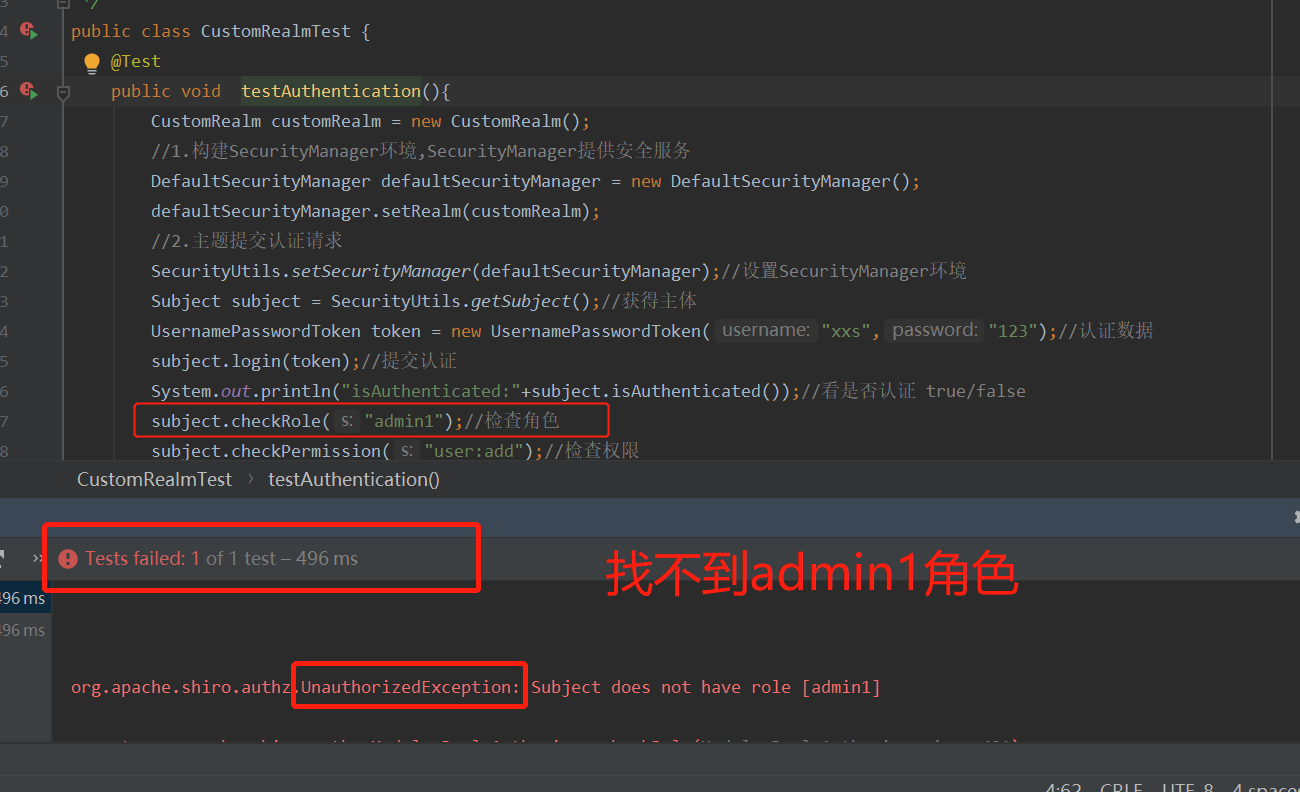
Task: Open testAuthentication() breadcrumb entry
Action: (x=353, y=479)
